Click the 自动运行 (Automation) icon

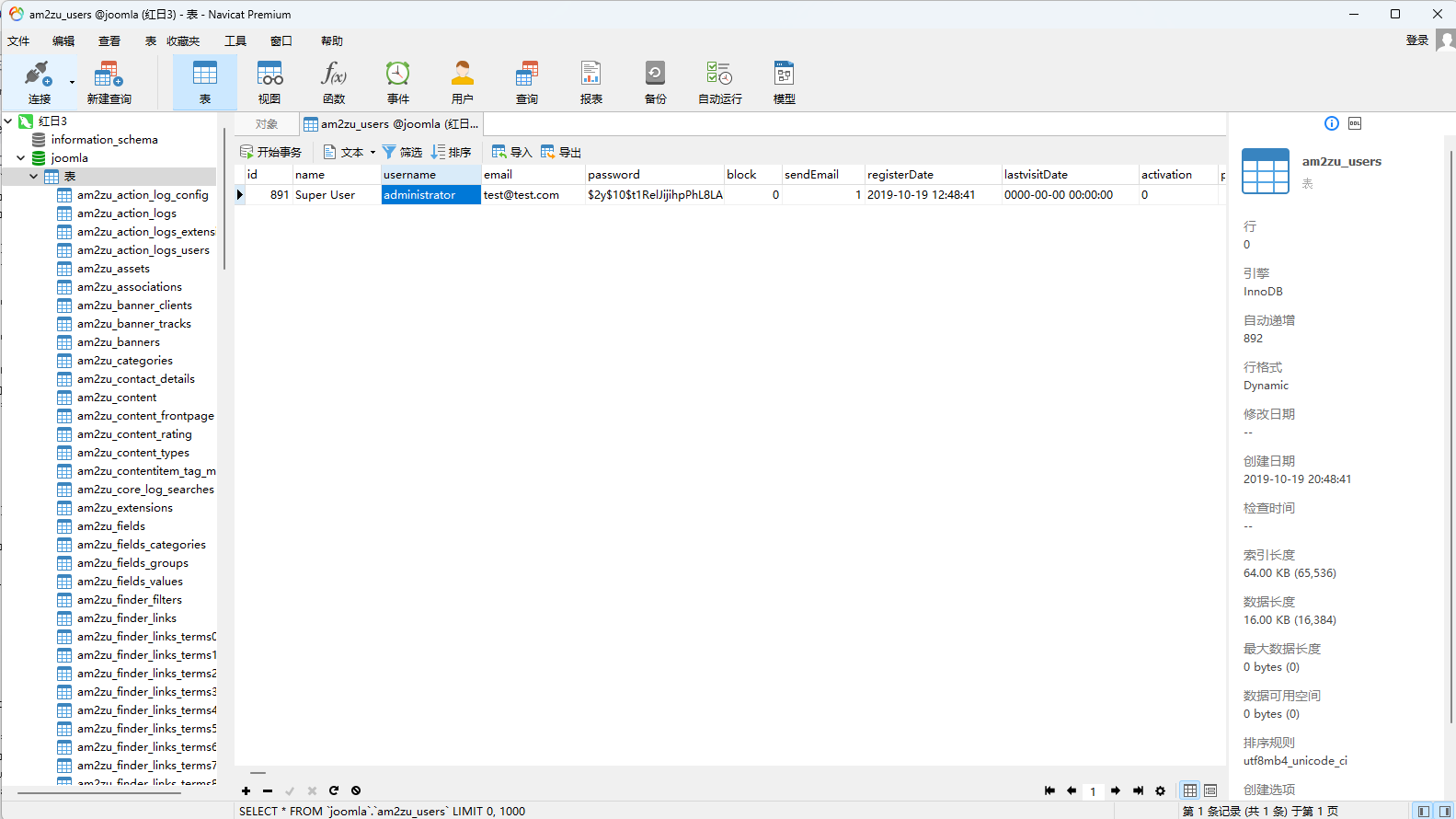coord(719,82)
